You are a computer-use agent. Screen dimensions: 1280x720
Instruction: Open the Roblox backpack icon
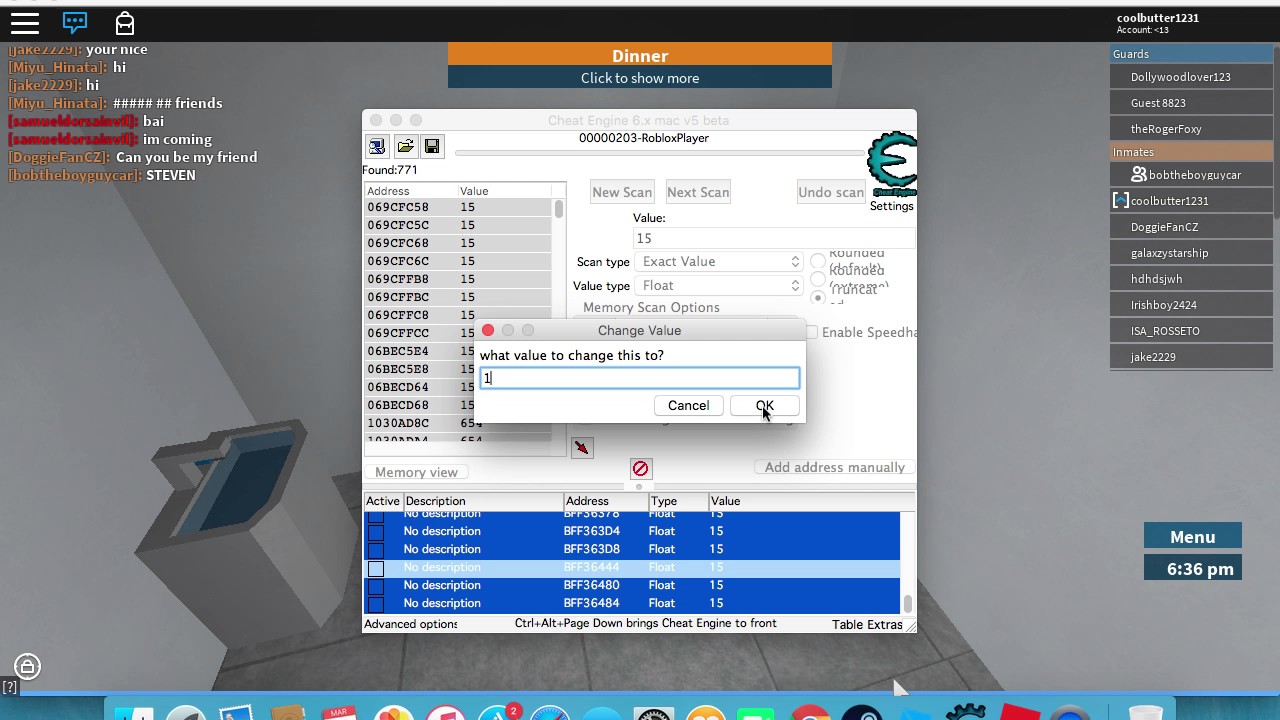[x=124, y=22]
